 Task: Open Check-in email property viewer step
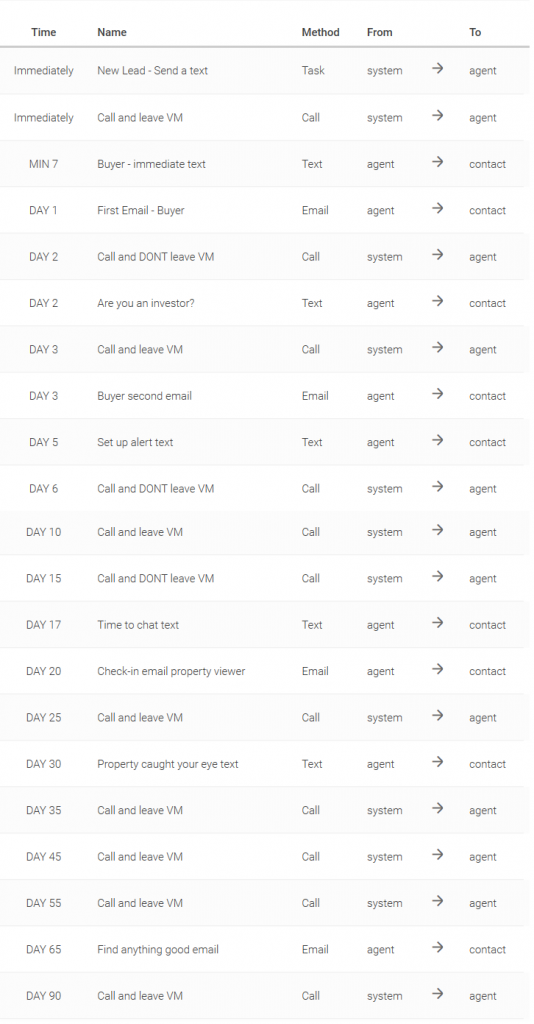tap(171, 671)
